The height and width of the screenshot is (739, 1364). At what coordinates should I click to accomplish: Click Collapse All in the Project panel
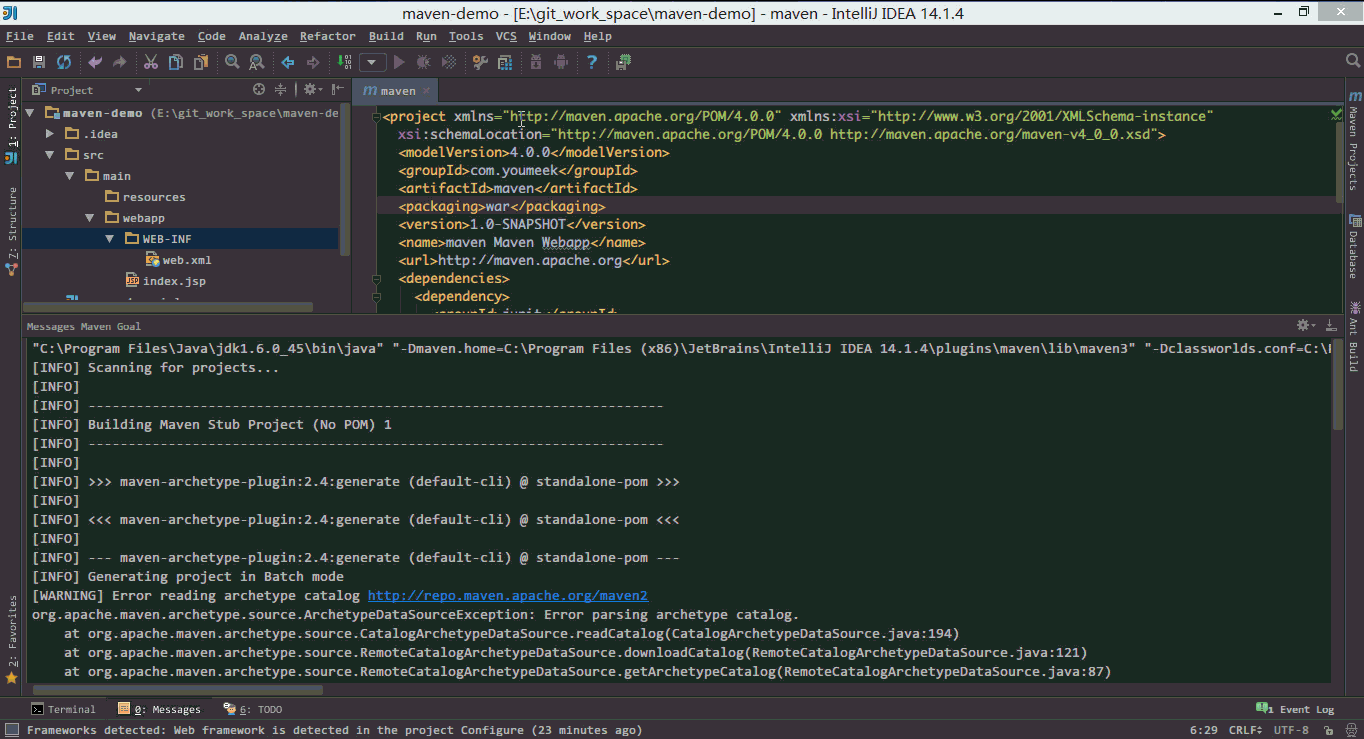pyautogui.click(x=281, y=90)
